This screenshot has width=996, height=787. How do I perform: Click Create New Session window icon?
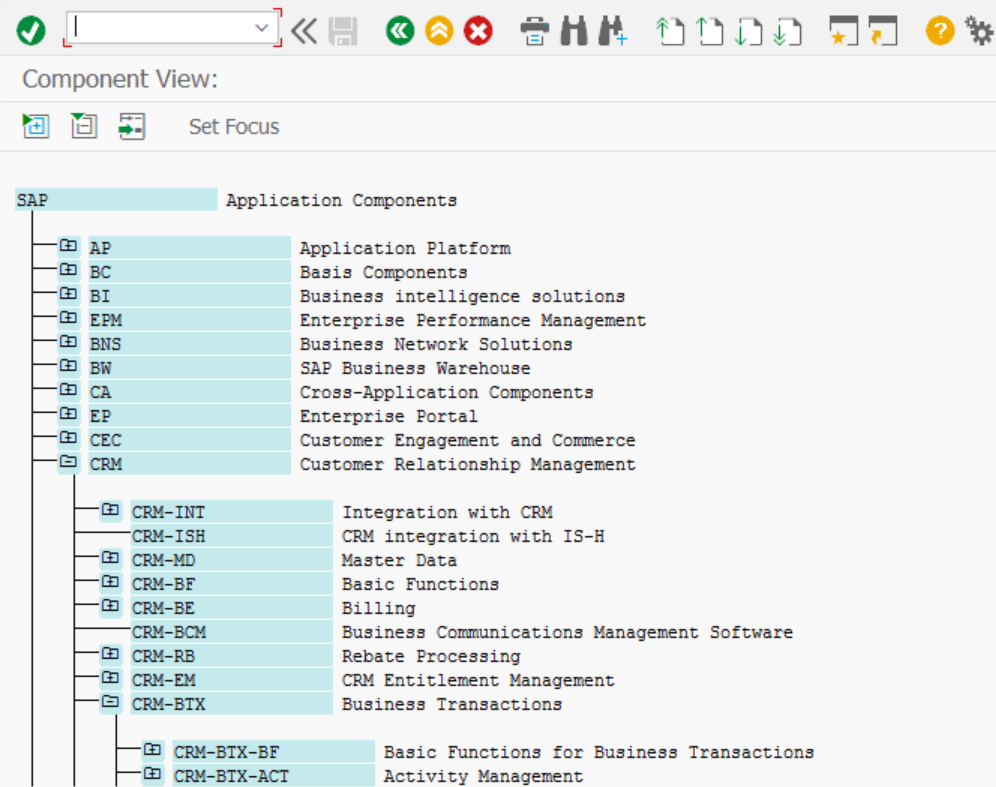tap(844, 30)
